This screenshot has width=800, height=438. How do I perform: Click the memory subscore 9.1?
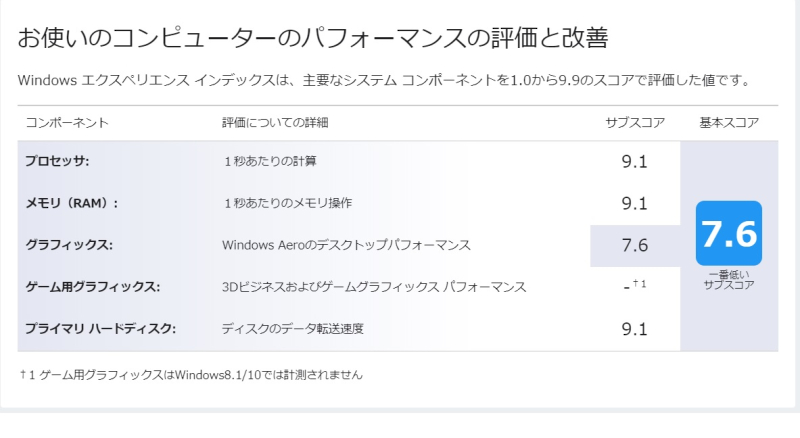pos(634,204)
